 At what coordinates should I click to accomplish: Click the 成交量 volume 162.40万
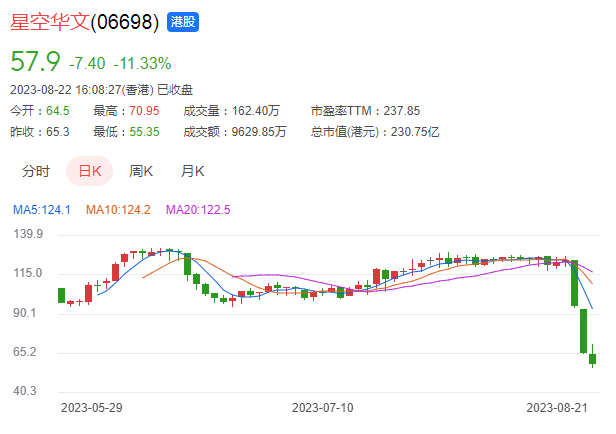point(255,111)
